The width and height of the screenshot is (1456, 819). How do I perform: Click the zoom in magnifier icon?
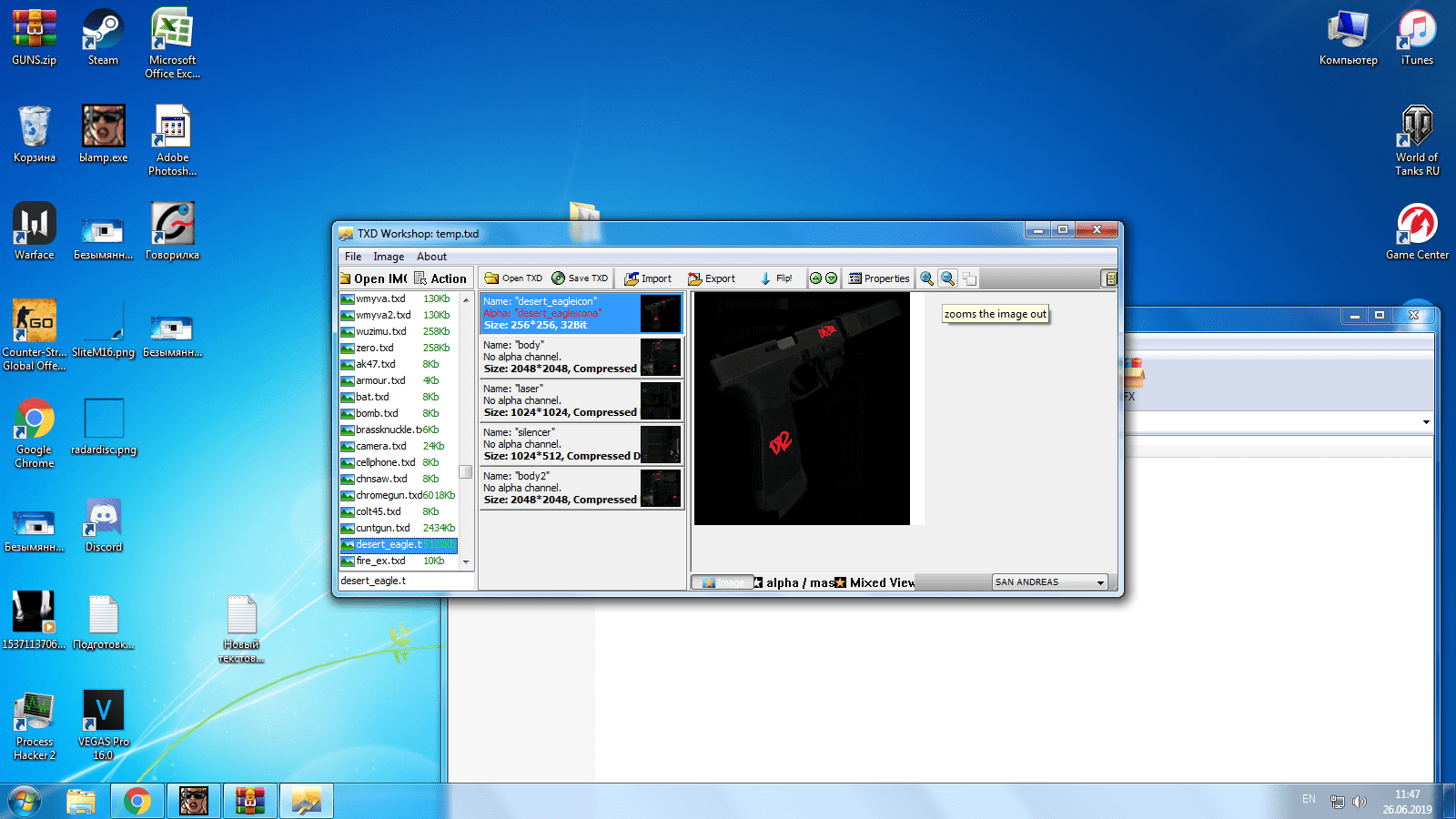[x=926, y=278]
